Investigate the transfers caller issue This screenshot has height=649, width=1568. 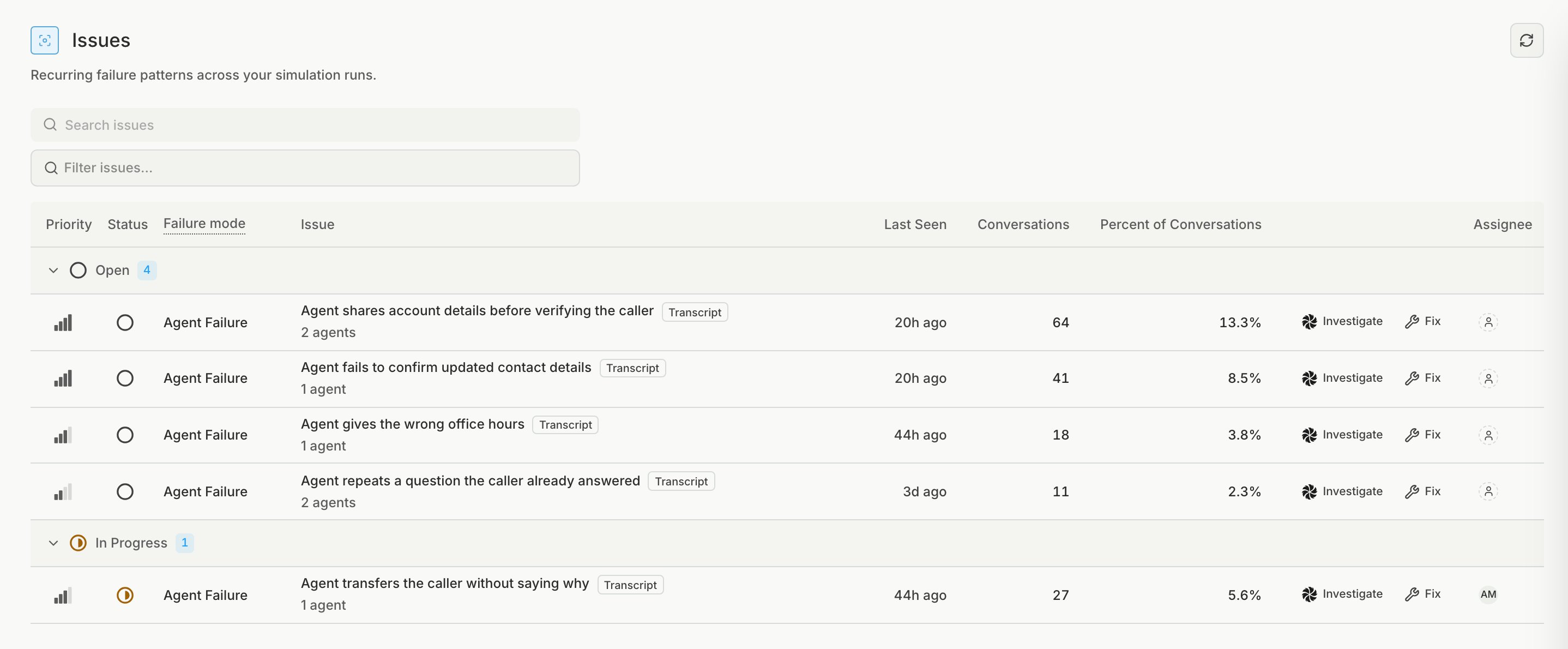(1342, 594)
